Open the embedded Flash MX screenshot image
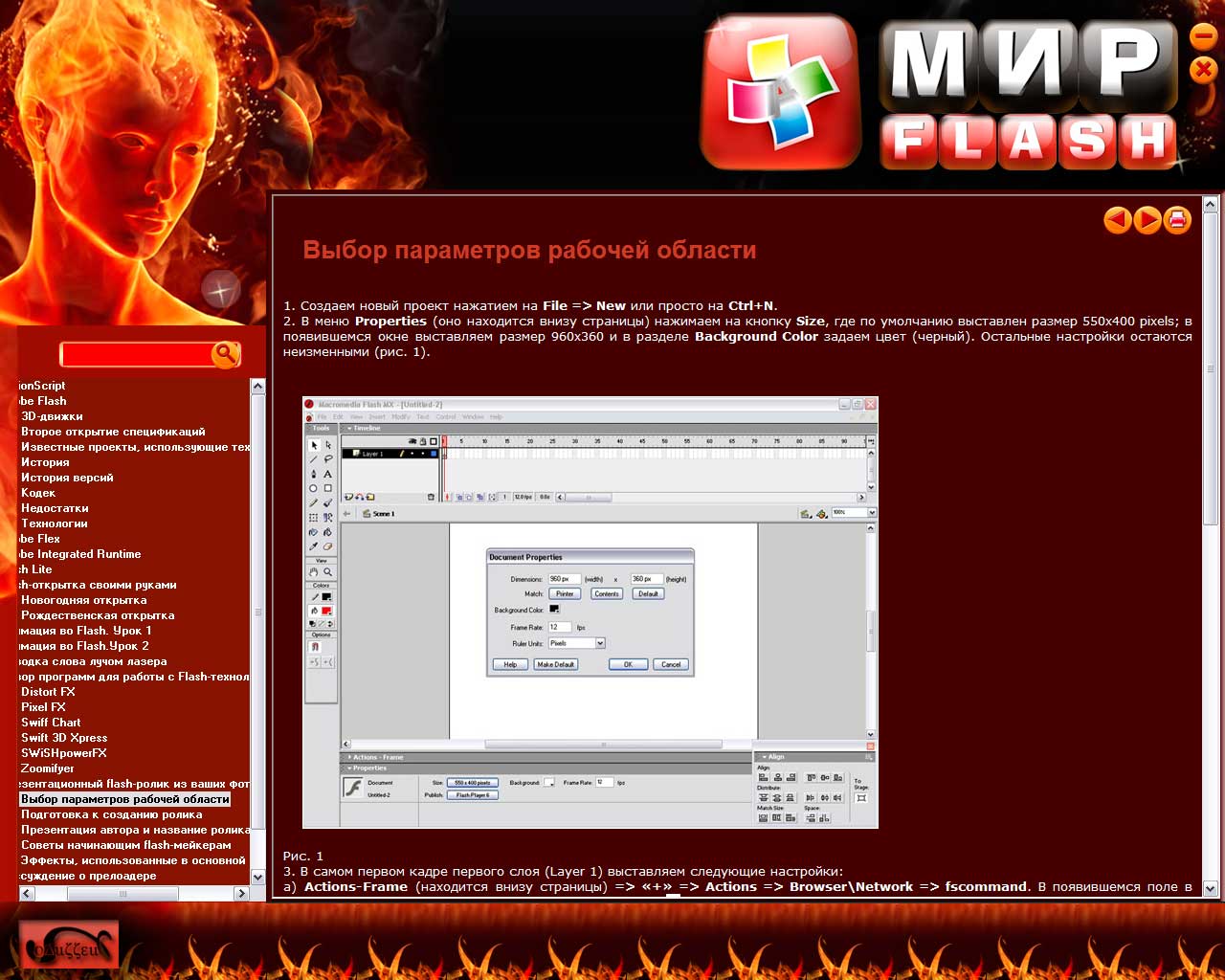 (x=590, y=612)
